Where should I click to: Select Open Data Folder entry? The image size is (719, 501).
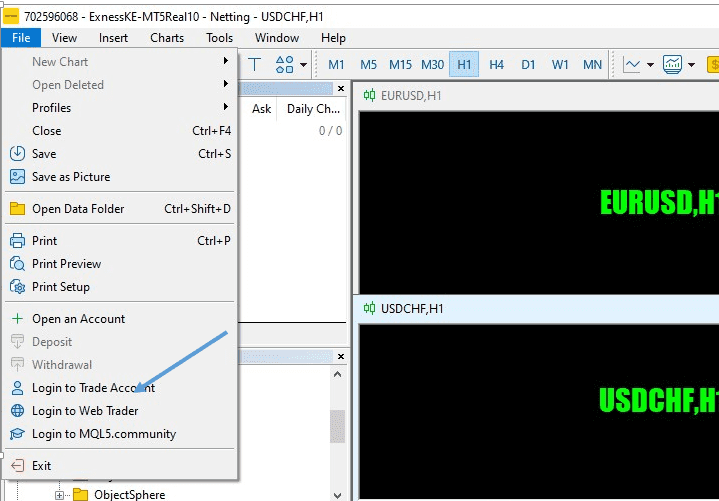coord(120,209)
